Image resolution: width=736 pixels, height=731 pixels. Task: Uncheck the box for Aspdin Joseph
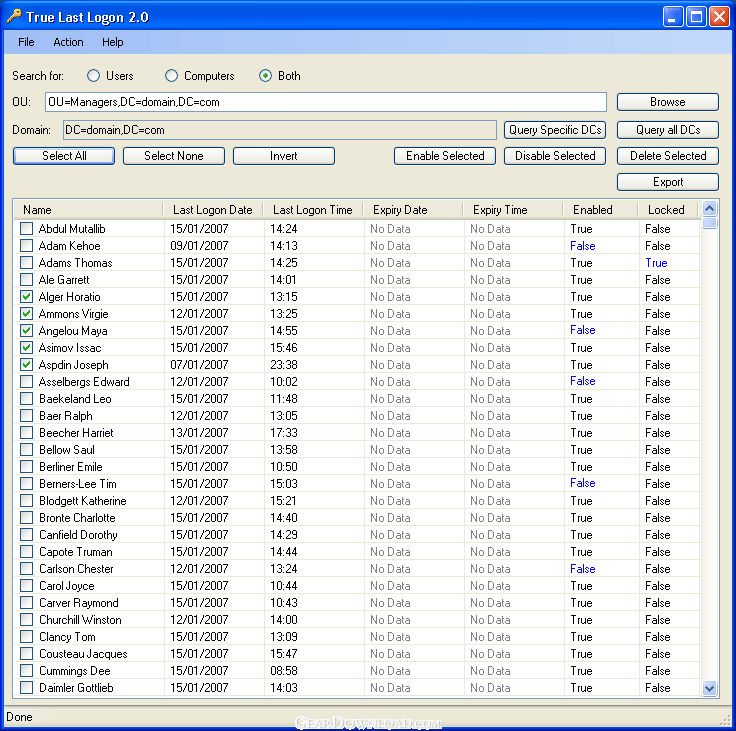click(x=26, y=365)
